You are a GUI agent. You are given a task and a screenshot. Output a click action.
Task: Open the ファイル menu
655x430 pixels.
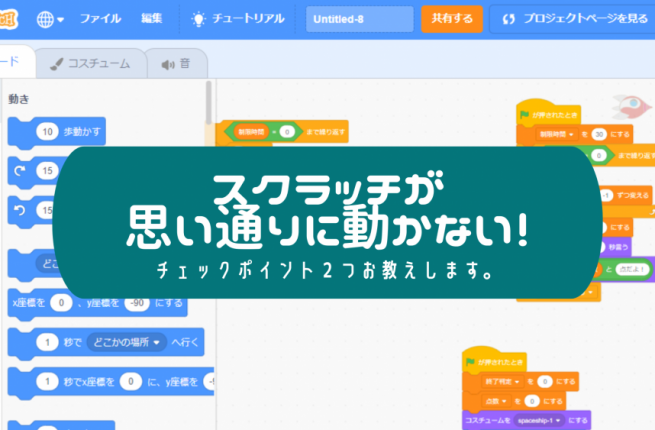coord(100,19)
